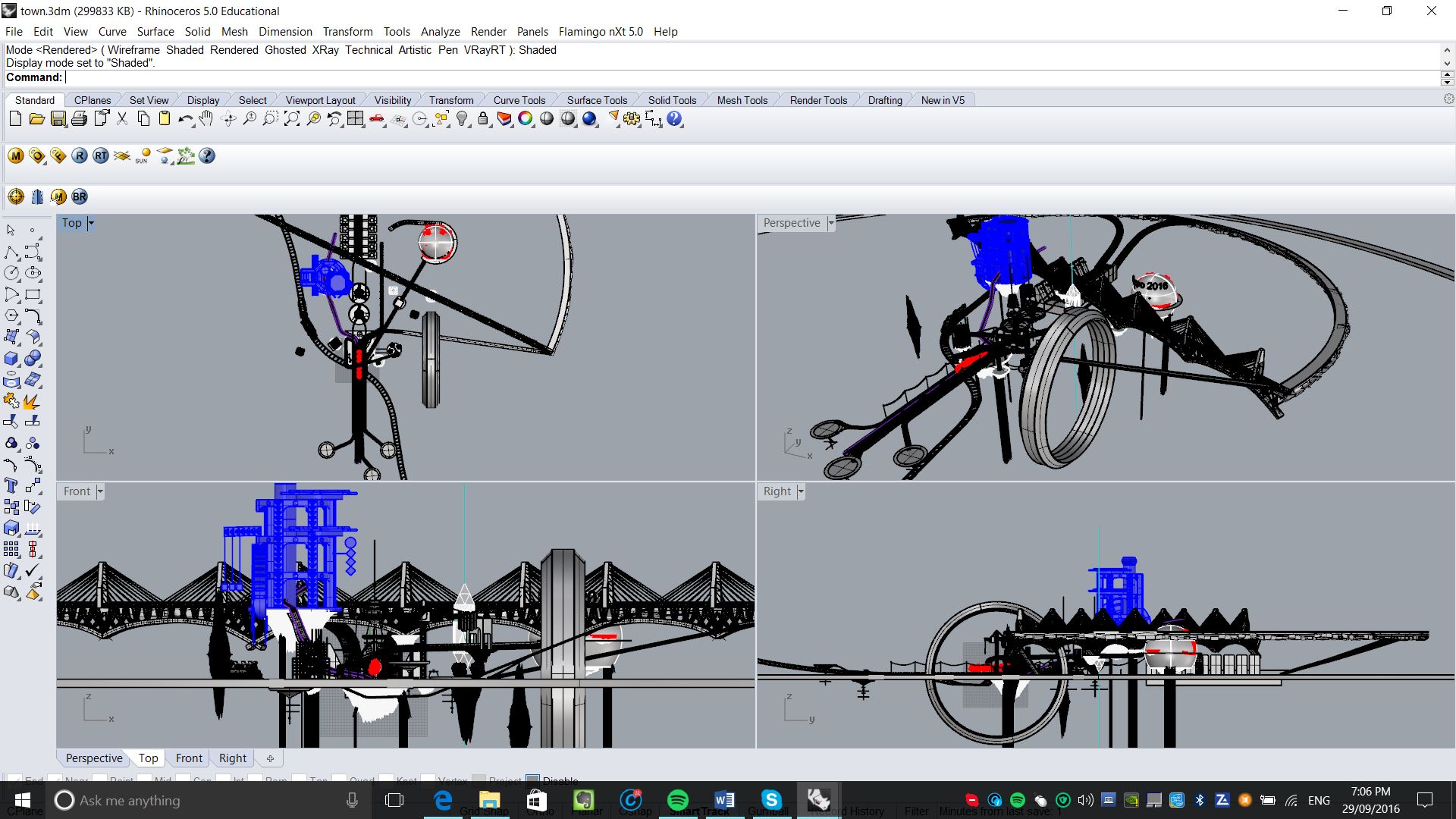Screen dimensions: 1456x819
Task: Select the Rectangle tool in sidebar
Action: (32, 294)
